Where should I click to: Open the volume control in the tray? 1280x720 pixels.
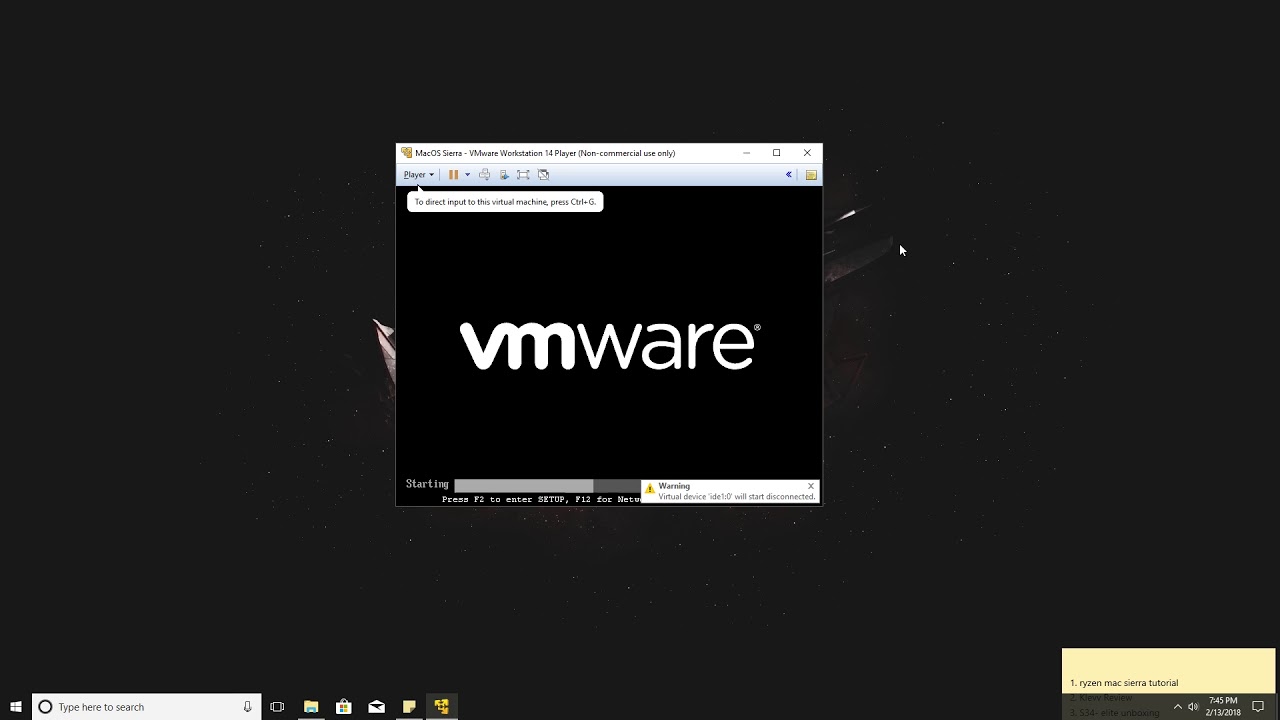[1193, 707]
